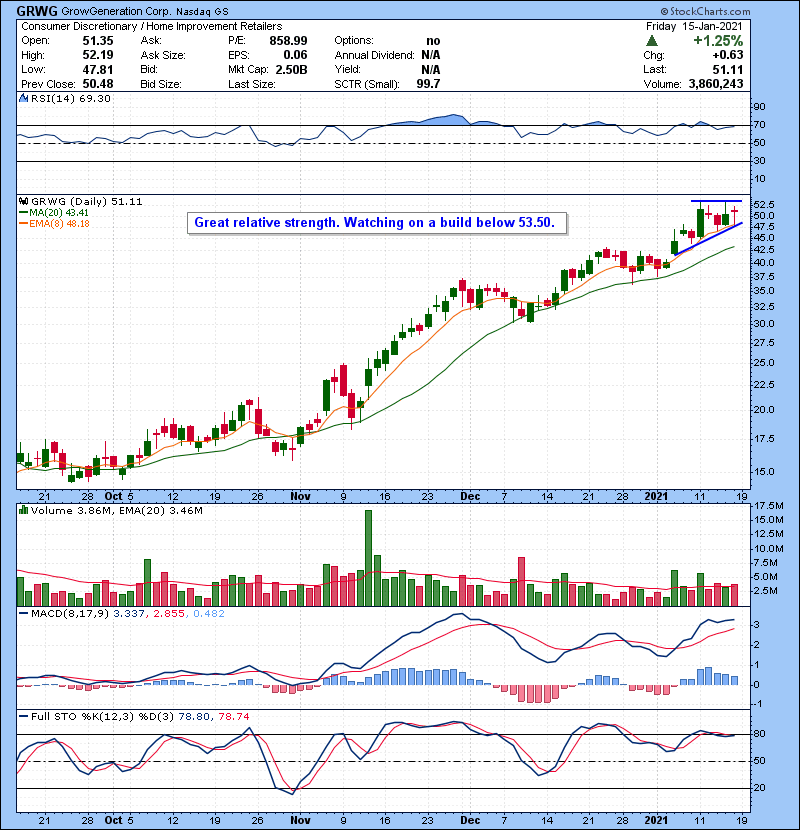The width and height of the screenshot is (800, 830).
Task: Click the 52.5 price axis label
Action: coord(763,204)
